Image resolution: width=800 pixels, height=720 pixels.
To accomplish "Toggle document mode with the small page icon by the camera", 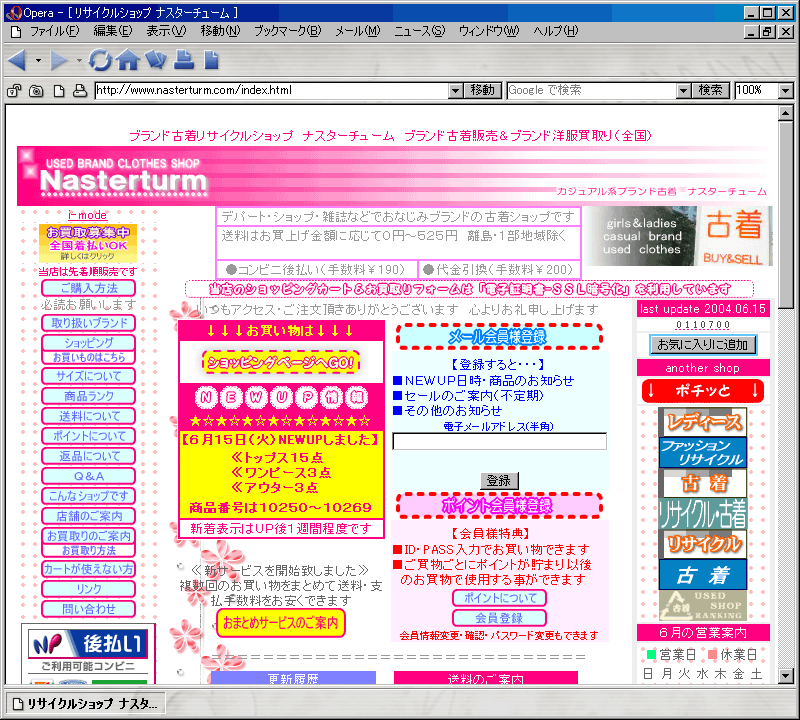I will [59, 91].
